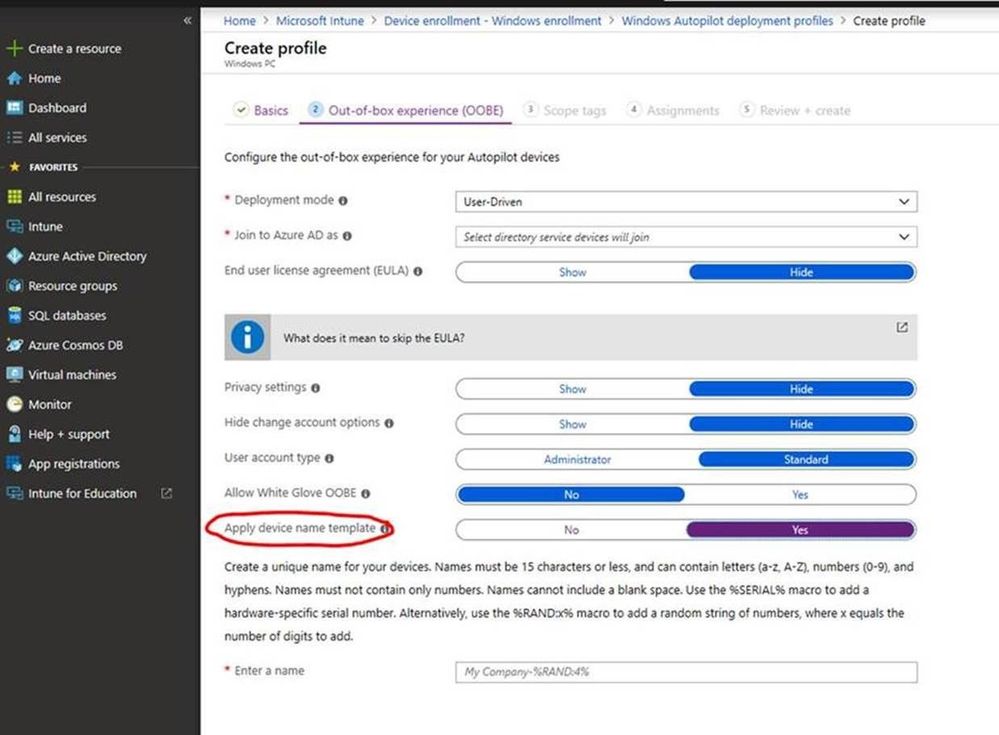Click the Azure Active Directory diamond icon
This screenshot has height=735, width=999.
pos(14,256)
